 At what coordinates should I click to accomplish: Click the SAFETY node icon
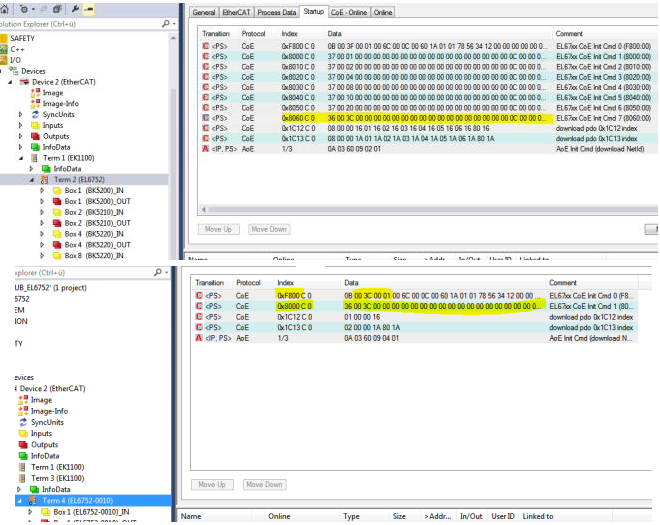click(4, 38)
